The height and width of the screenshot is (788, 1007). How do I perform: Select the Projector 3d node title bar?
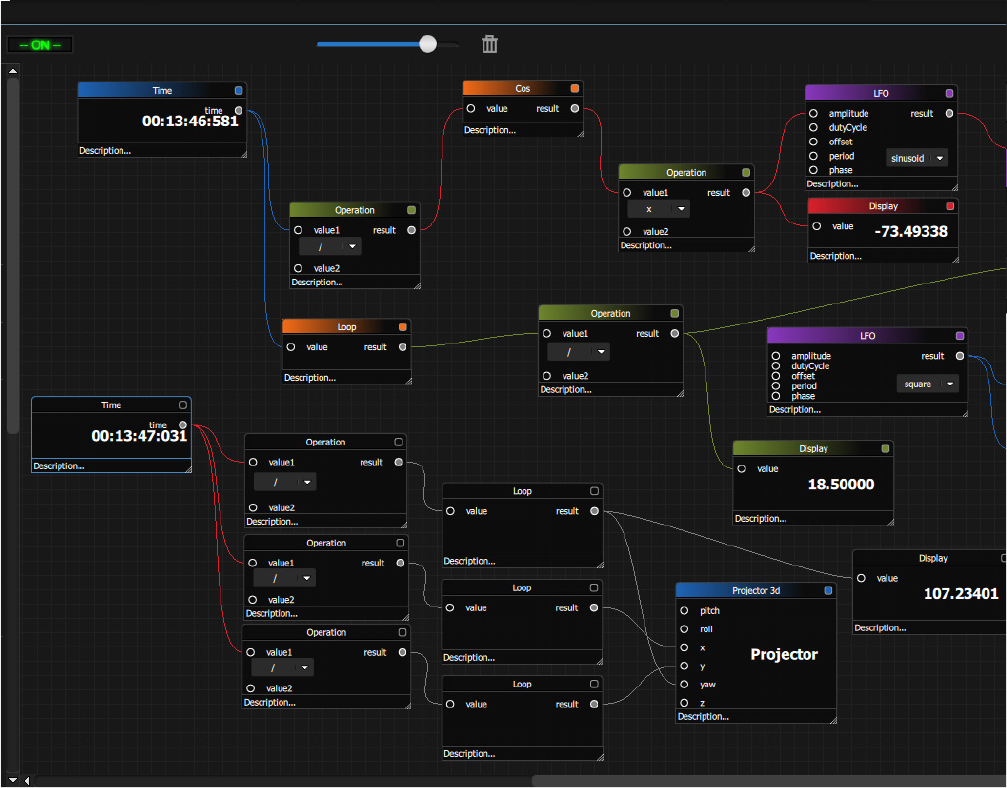pyautogui.click(x=756, y=590)
